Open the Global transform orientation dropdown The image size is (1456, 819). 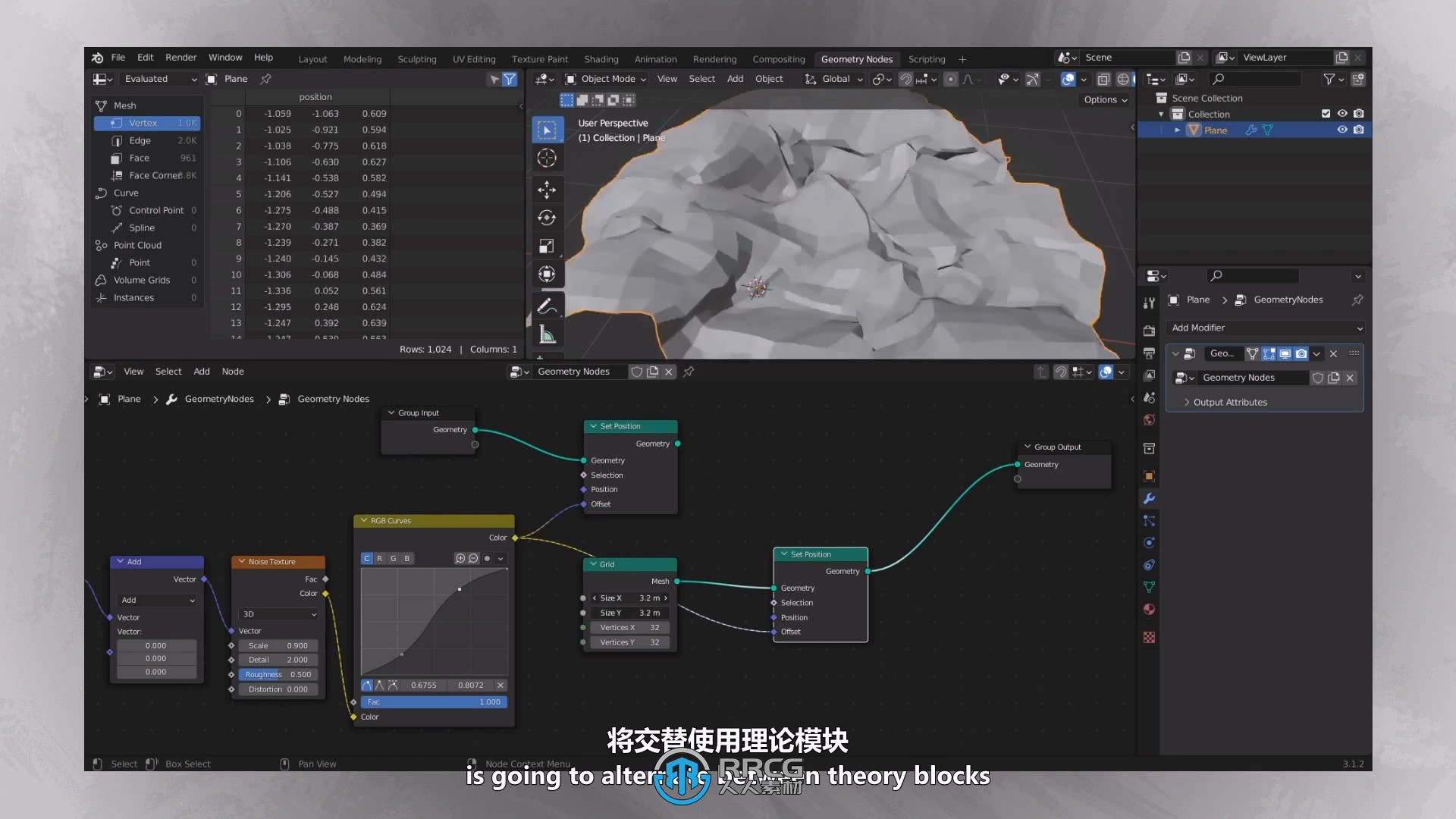coord(834,79)
